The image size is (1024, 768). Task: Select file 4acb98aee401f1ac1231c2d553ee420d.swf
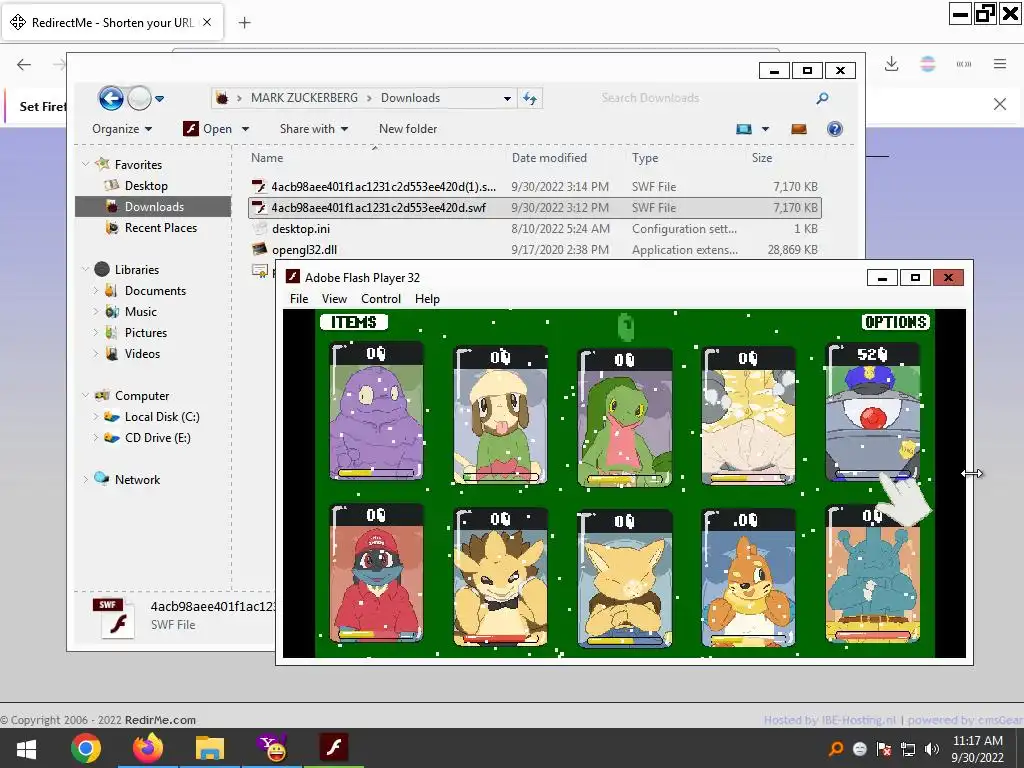click(534, 208)
